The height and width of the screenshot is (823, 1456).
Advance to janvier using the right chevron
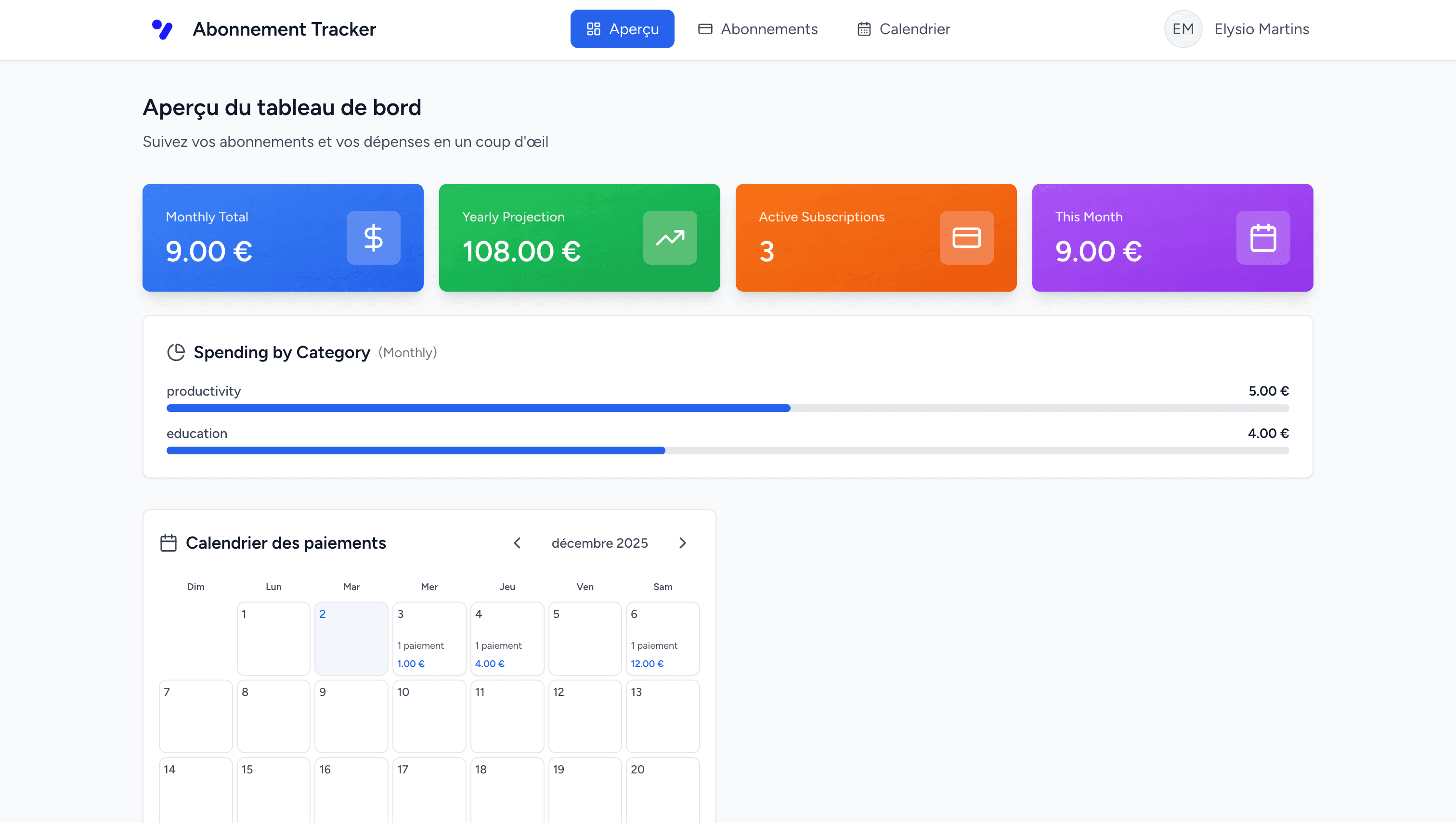[x=682, y=542]
